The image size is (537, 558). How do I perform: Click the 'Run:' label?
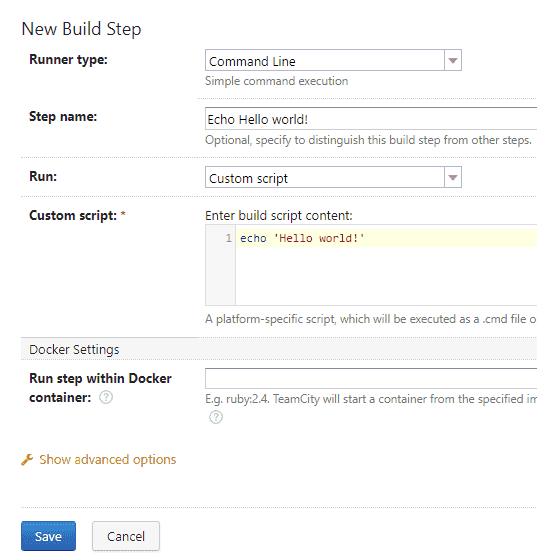pyautogui.click(x=43, y=176)
